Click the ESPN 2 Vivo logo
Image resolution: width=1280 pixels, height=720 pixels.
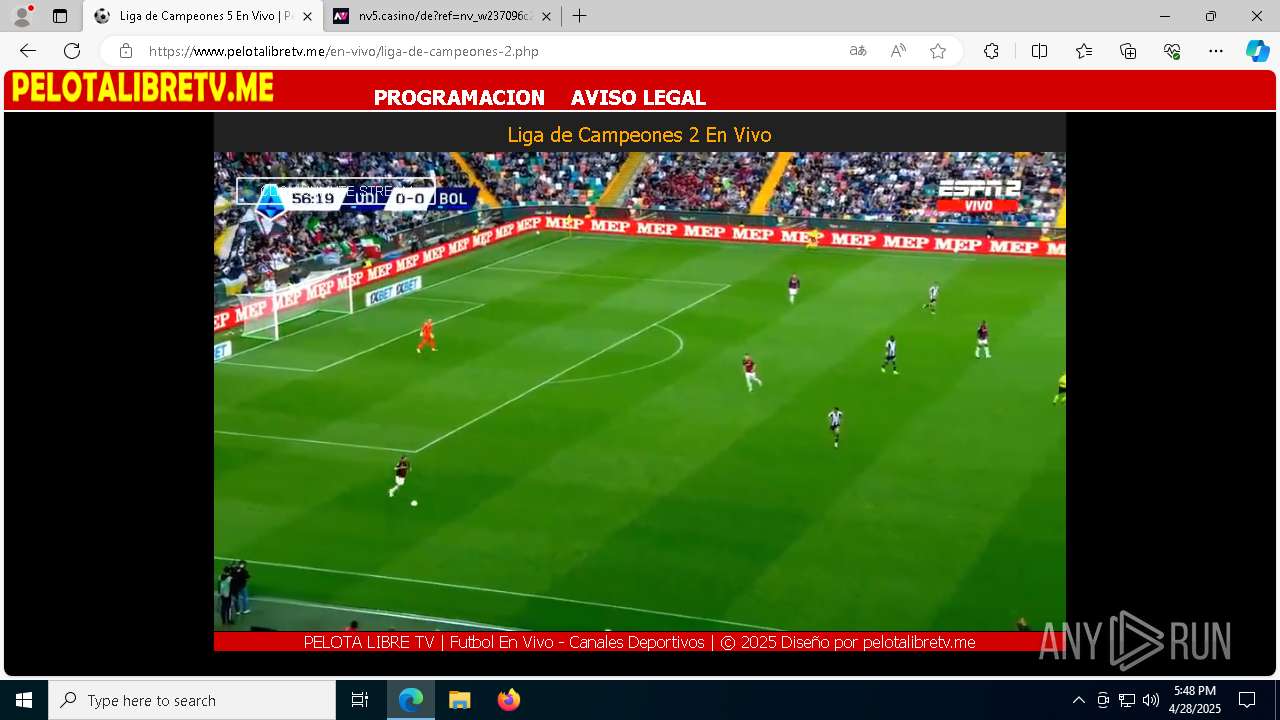click(x=978, y=196)
